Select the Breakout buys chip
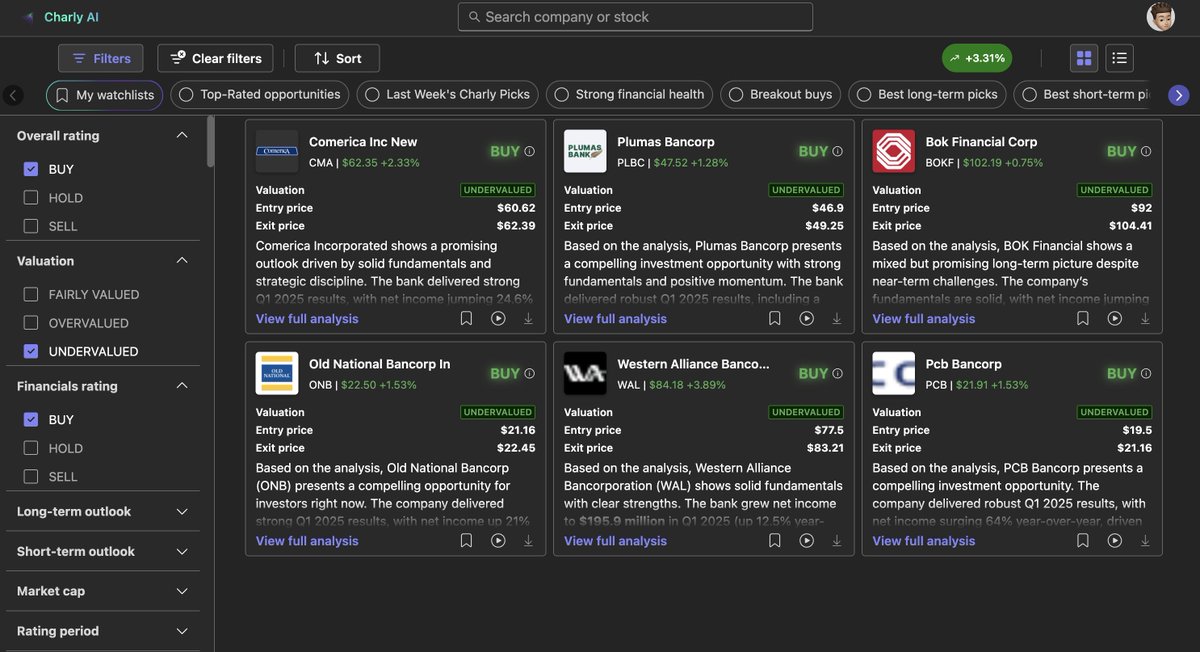Screen dimensions: 1200x652 click(x=781, y=95)
